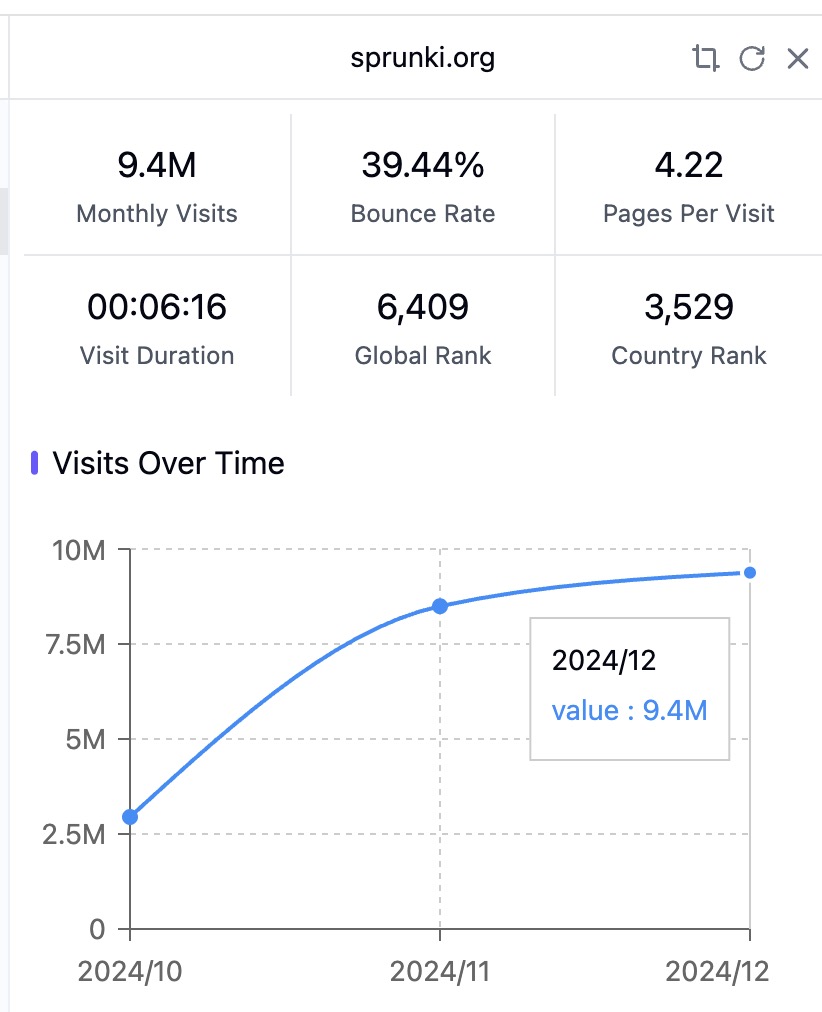Close the sprunki.org panel
The height and width of the screenshot is (1012, 822).
coord(798,58)
